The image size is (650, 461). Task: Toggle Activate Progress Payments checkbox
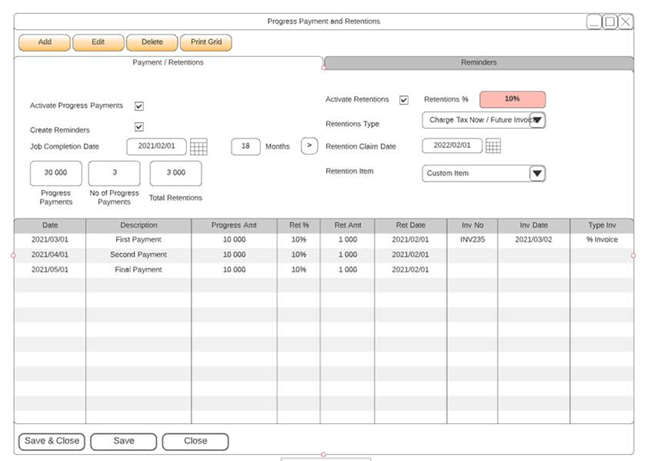(x=139, y=106)
